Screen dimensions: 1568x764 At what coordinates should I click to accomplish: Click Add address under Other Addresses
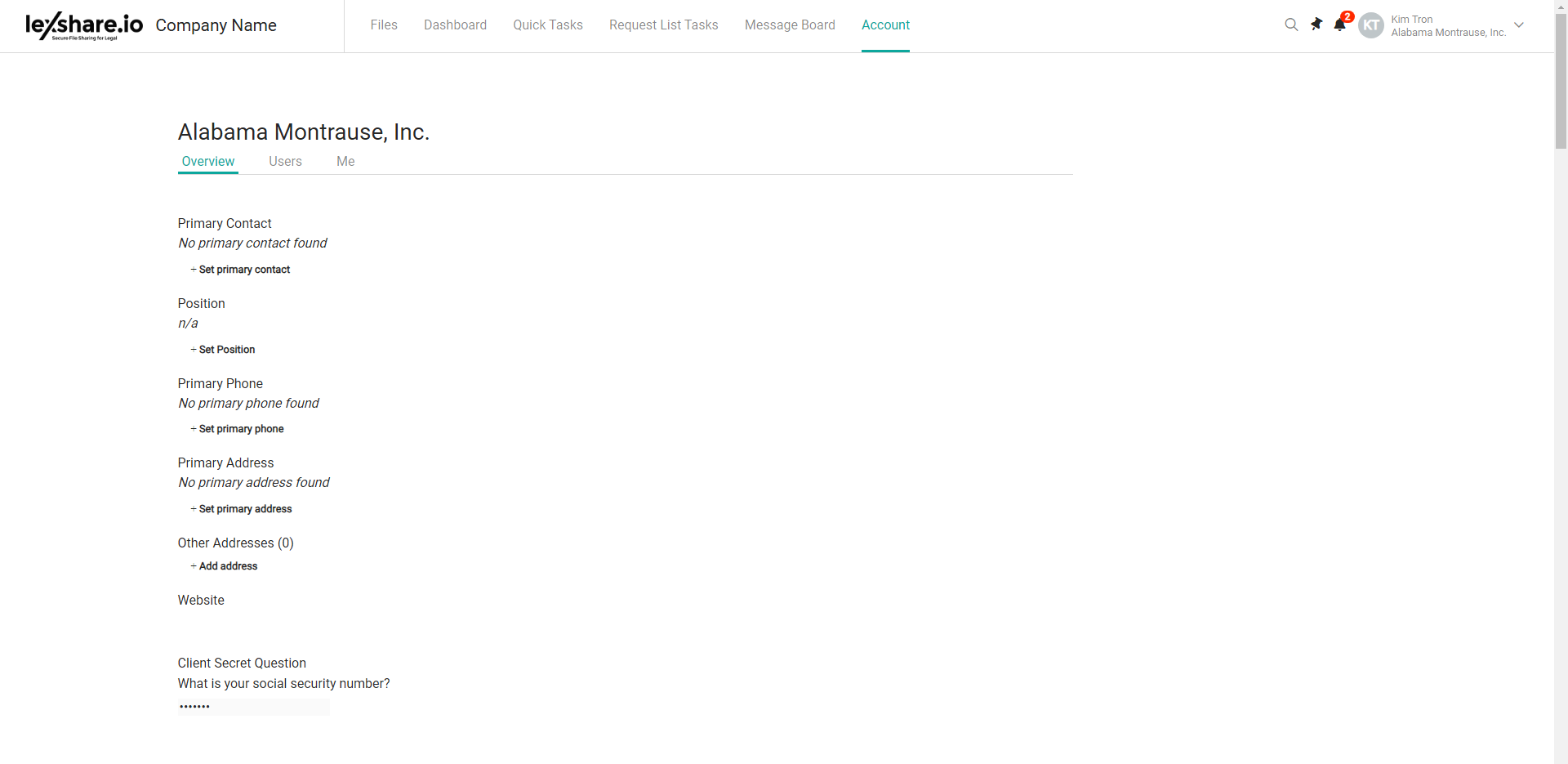click(228, 566)
